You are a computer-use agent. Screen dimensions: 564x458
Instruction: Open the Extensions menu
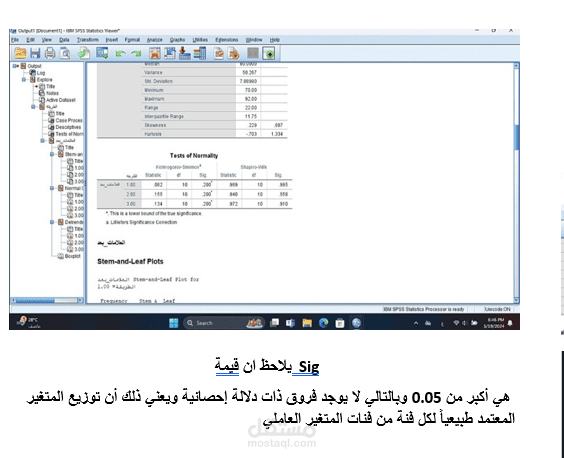(x=227, y=40)
